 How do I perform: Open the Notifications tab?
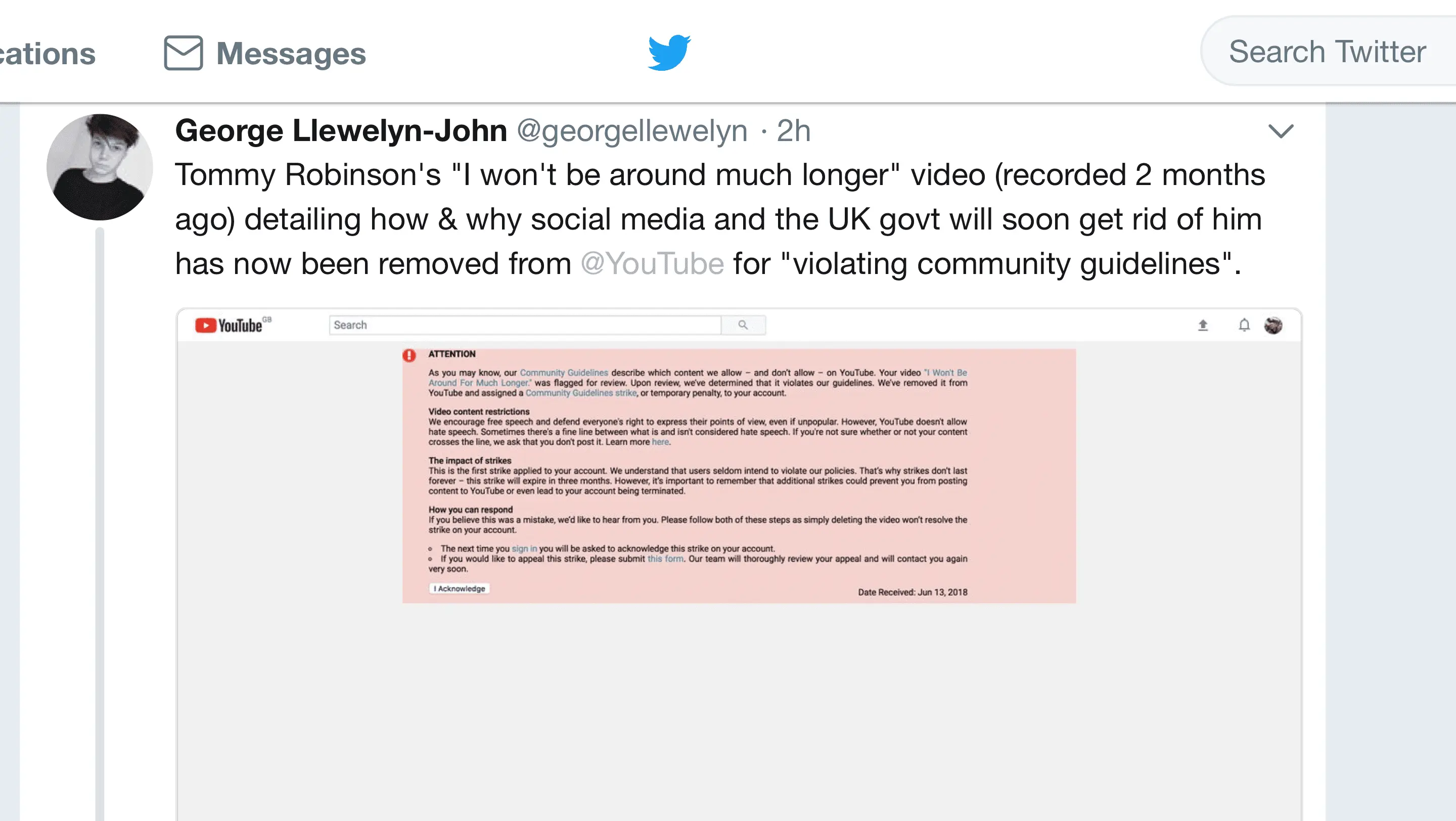pyautogui.click(x=48, y=53)
